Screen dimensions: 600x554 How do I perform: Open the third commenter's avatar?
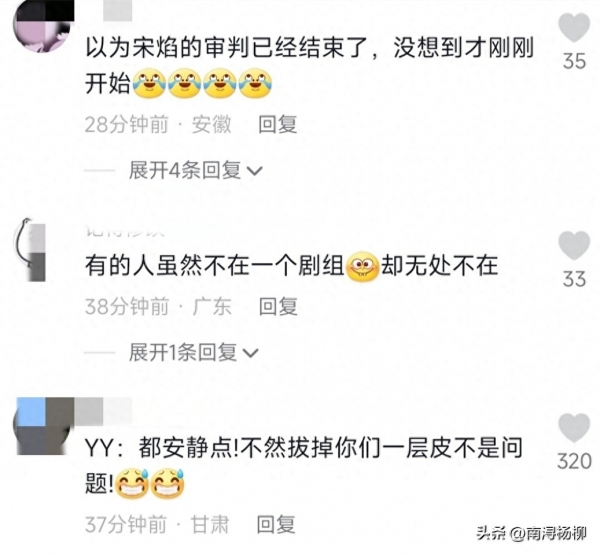[x=44, y=426]
